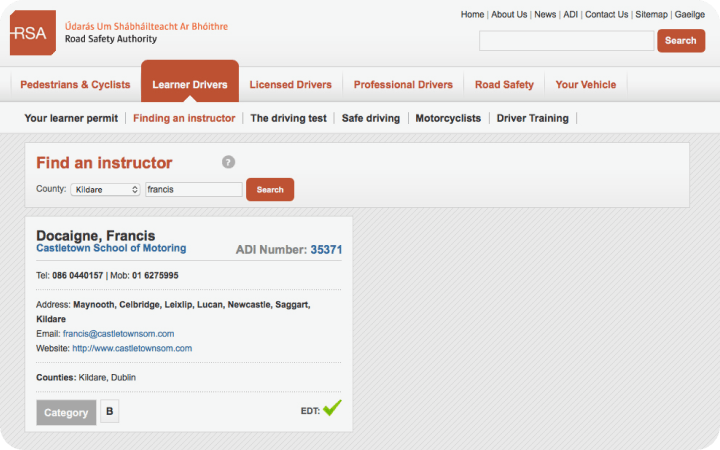Open the News header link
The height and width of the screenshot is (450, 720).
[545, 14]
